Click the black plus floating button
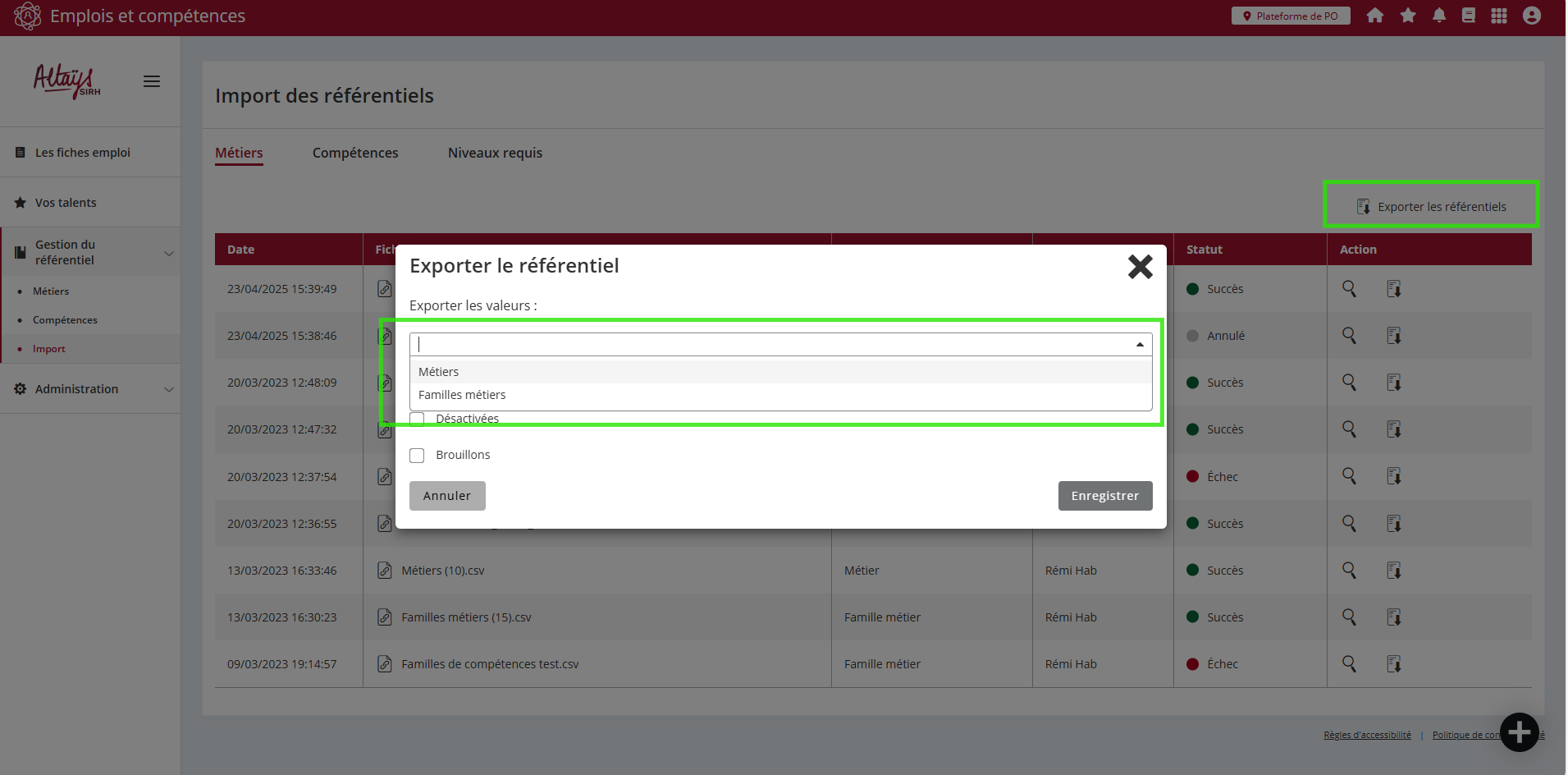Image resolution: width=1568 pixels, height=775 pixels. (x=1519, y=731)
